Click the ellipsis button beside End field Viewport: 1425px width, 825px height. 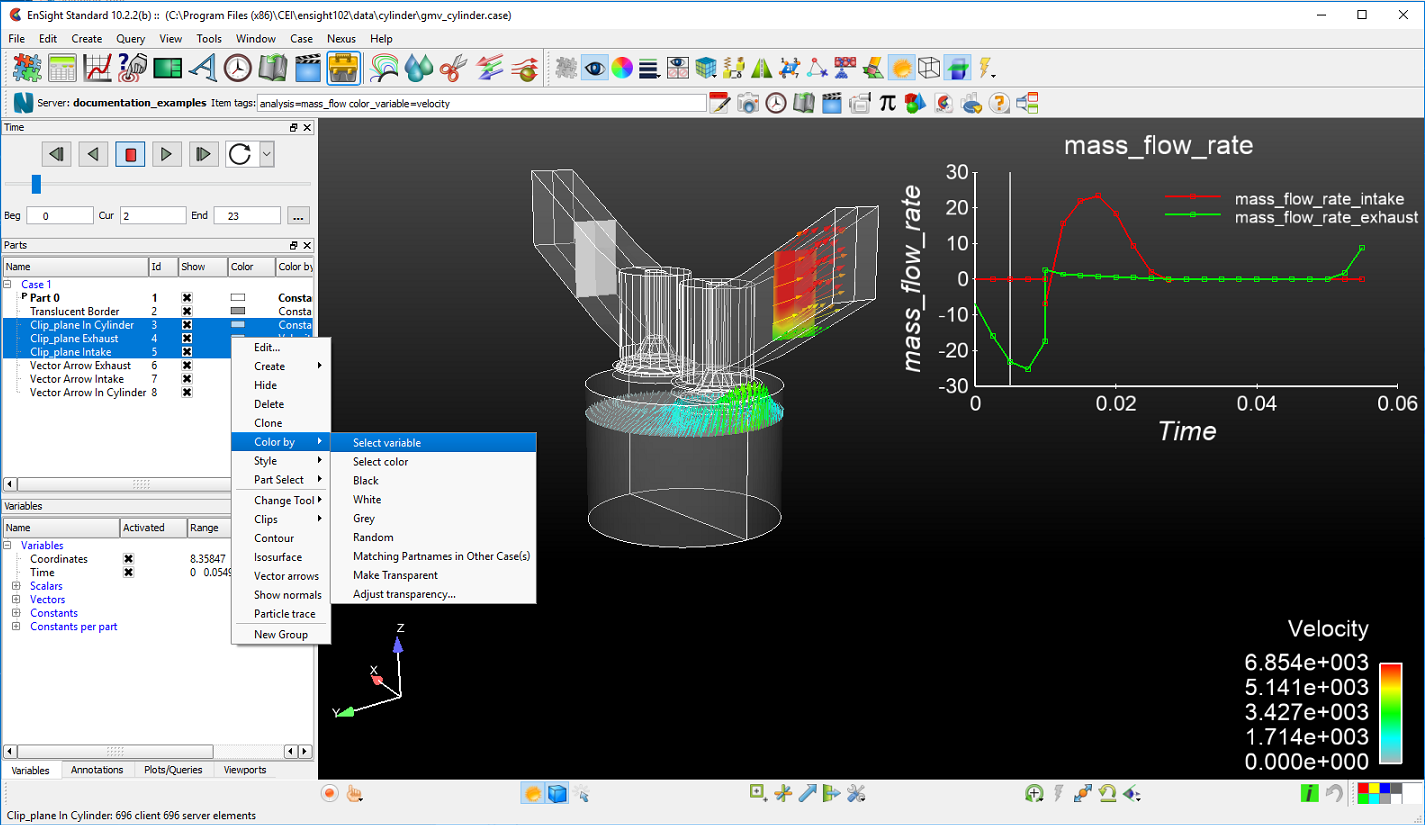298,215
